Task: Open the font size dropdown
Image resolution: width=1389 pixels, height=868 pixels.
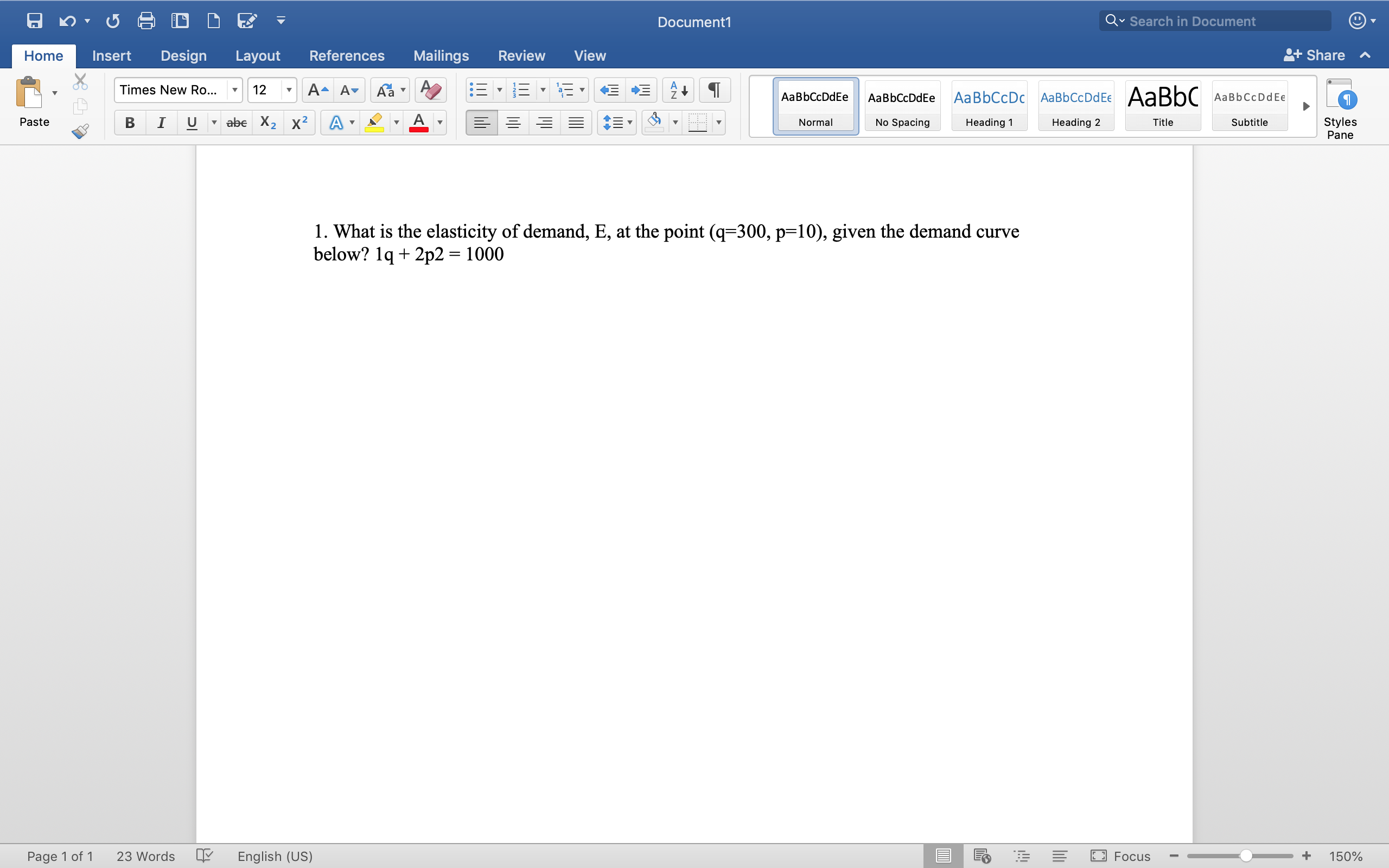Action: tap(289, 90)
